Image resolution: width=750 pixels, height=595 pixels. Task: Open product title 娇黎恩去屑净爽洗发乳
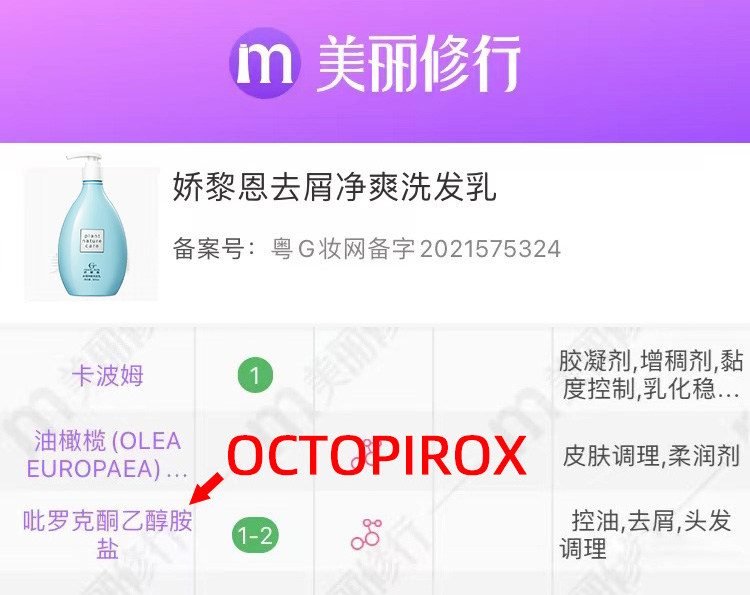pos(334,187)
